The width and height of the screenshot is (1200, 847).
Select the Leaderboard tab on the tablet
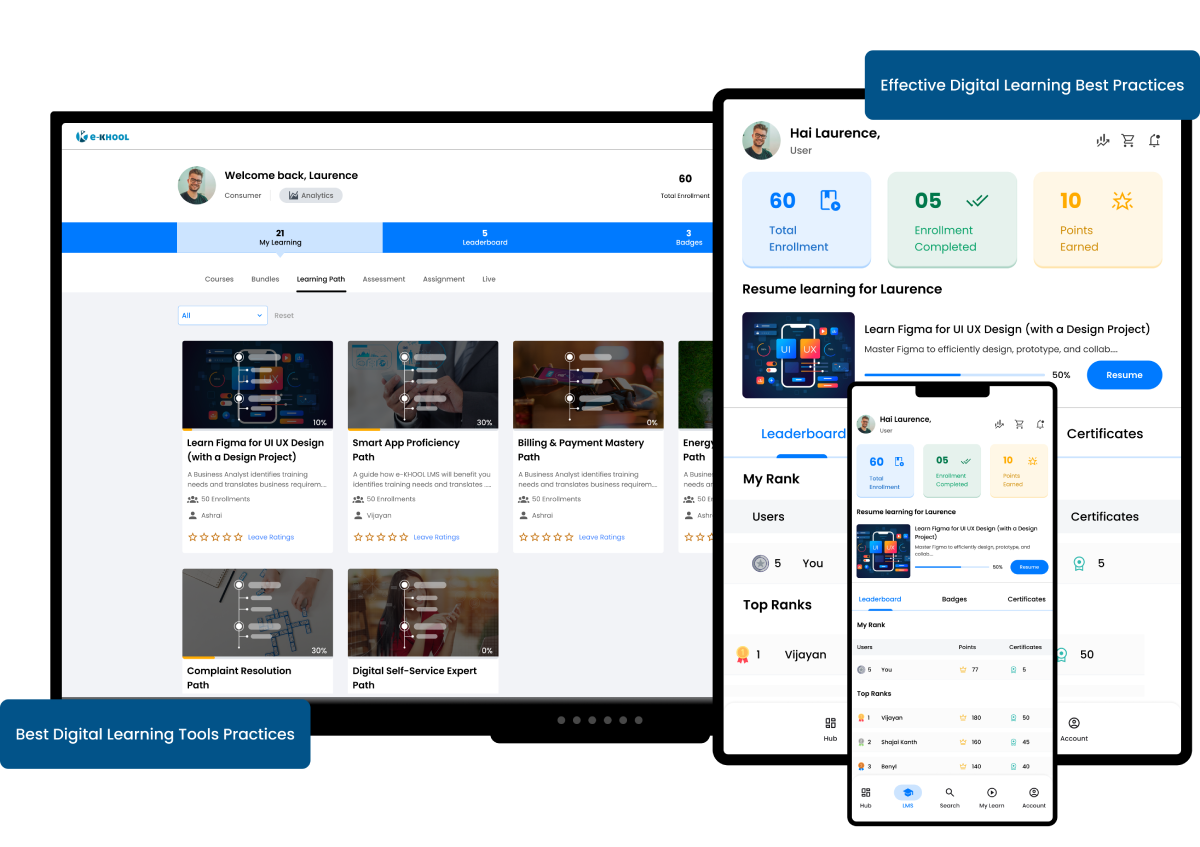(803, 434)
